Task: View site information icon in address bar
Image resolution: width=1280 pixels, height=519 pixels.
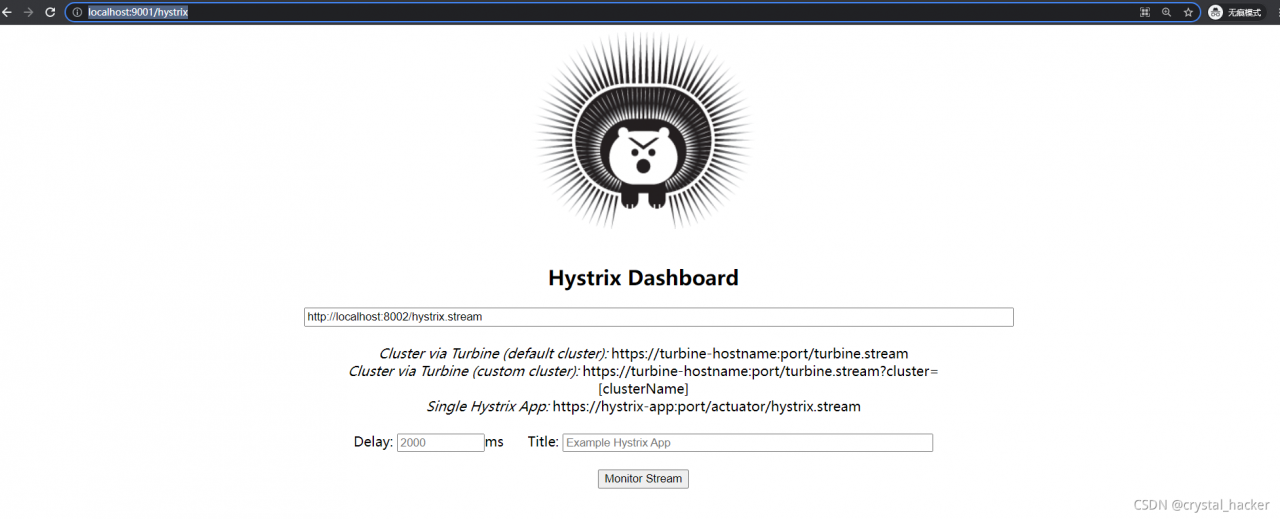Action: pyautogui.click(x=77, y=12)
